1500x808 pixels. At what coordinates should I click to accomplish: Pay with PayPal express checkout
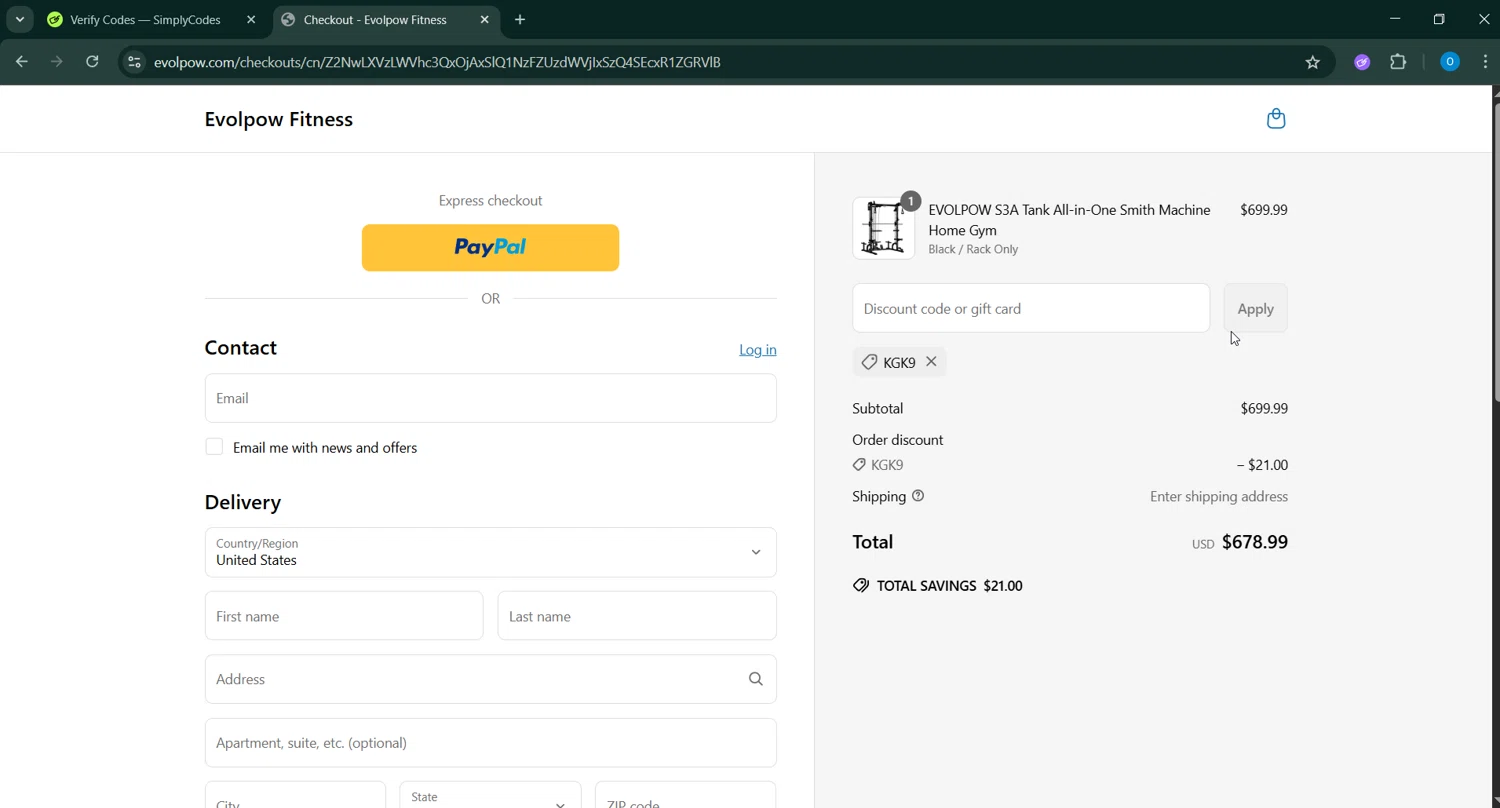(x=490, y=248)
